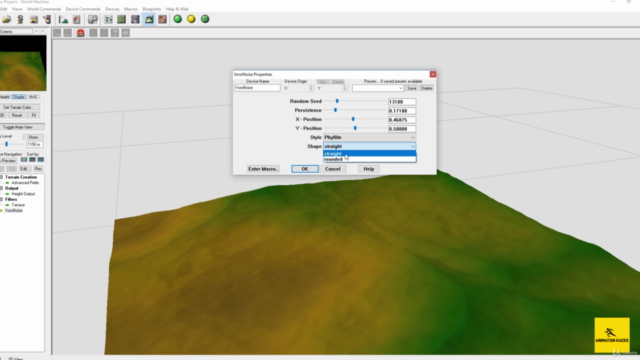Click the question mark icon in view toolbar
640x360 pixels.
click(115, 33)
